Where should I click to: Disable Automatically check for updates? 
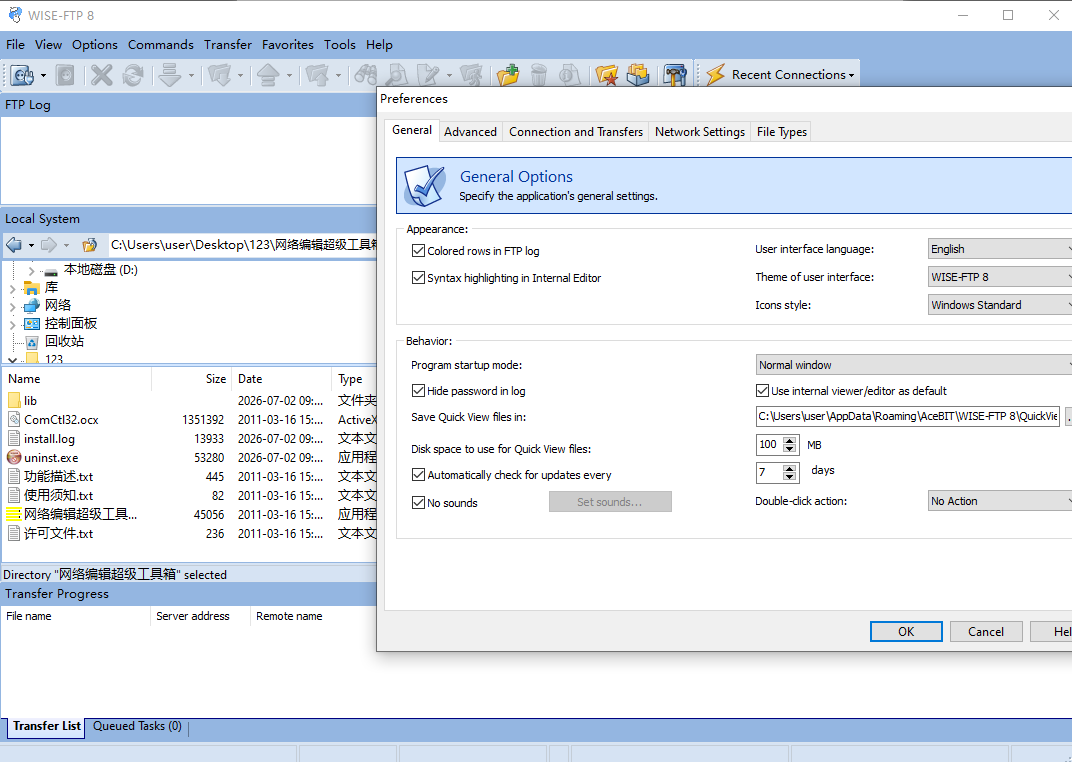[x=418, y=474]
